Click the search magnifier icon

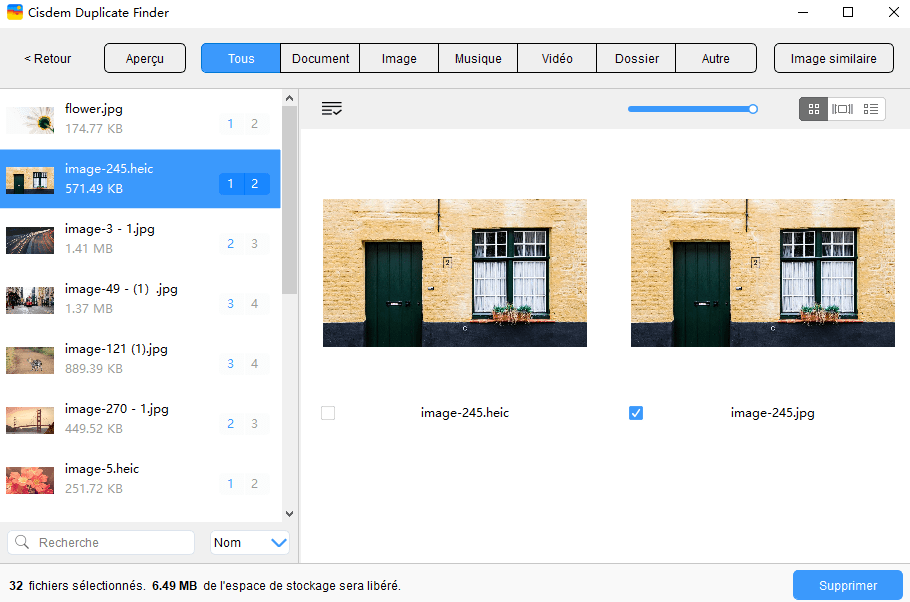point(22,542)
